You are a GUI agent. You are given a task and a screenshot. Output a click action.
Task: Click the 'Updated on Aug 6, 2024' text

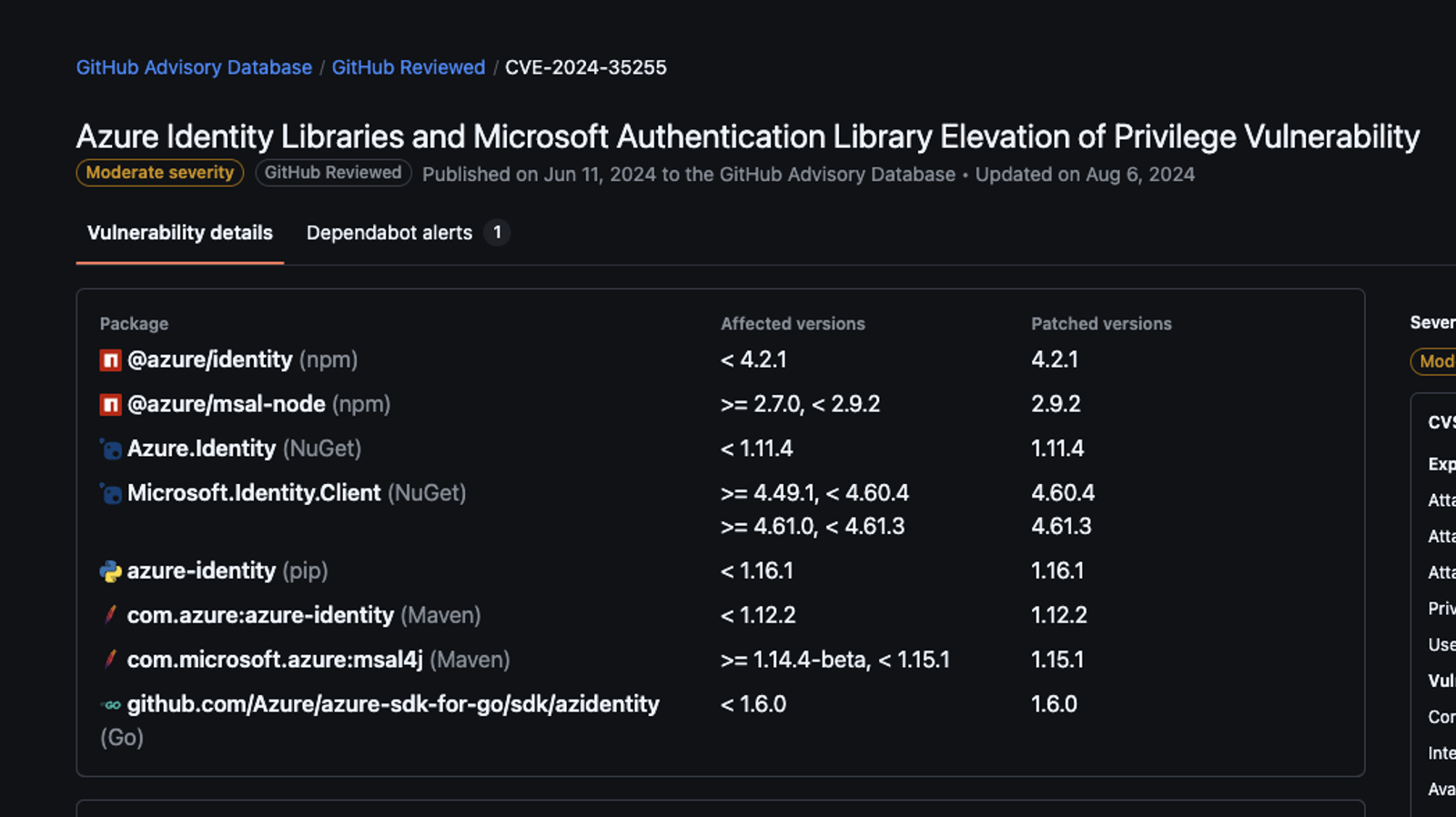1085,175
